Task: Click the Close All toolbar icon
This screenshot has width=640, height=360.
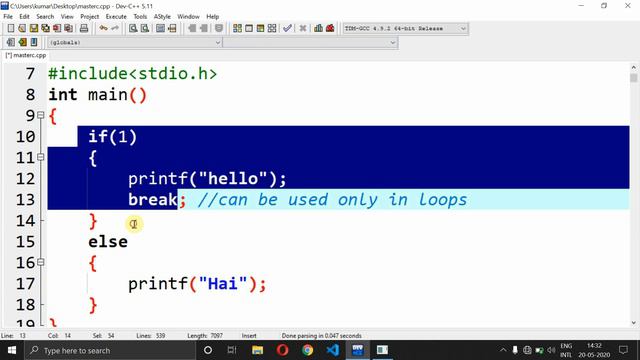Action: [x=69, y=28]
